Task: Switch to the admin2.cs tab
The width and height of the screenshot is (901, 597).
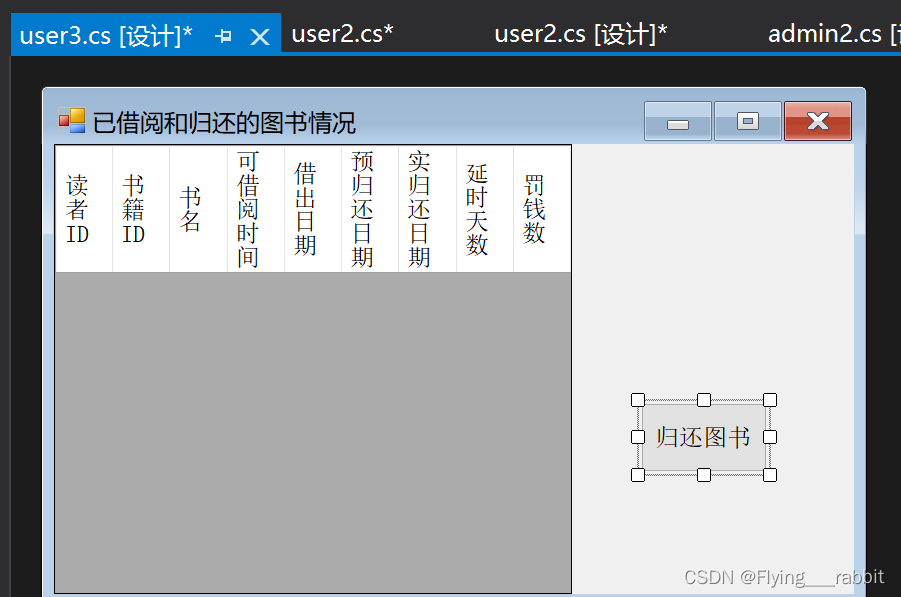Action: 835,32
